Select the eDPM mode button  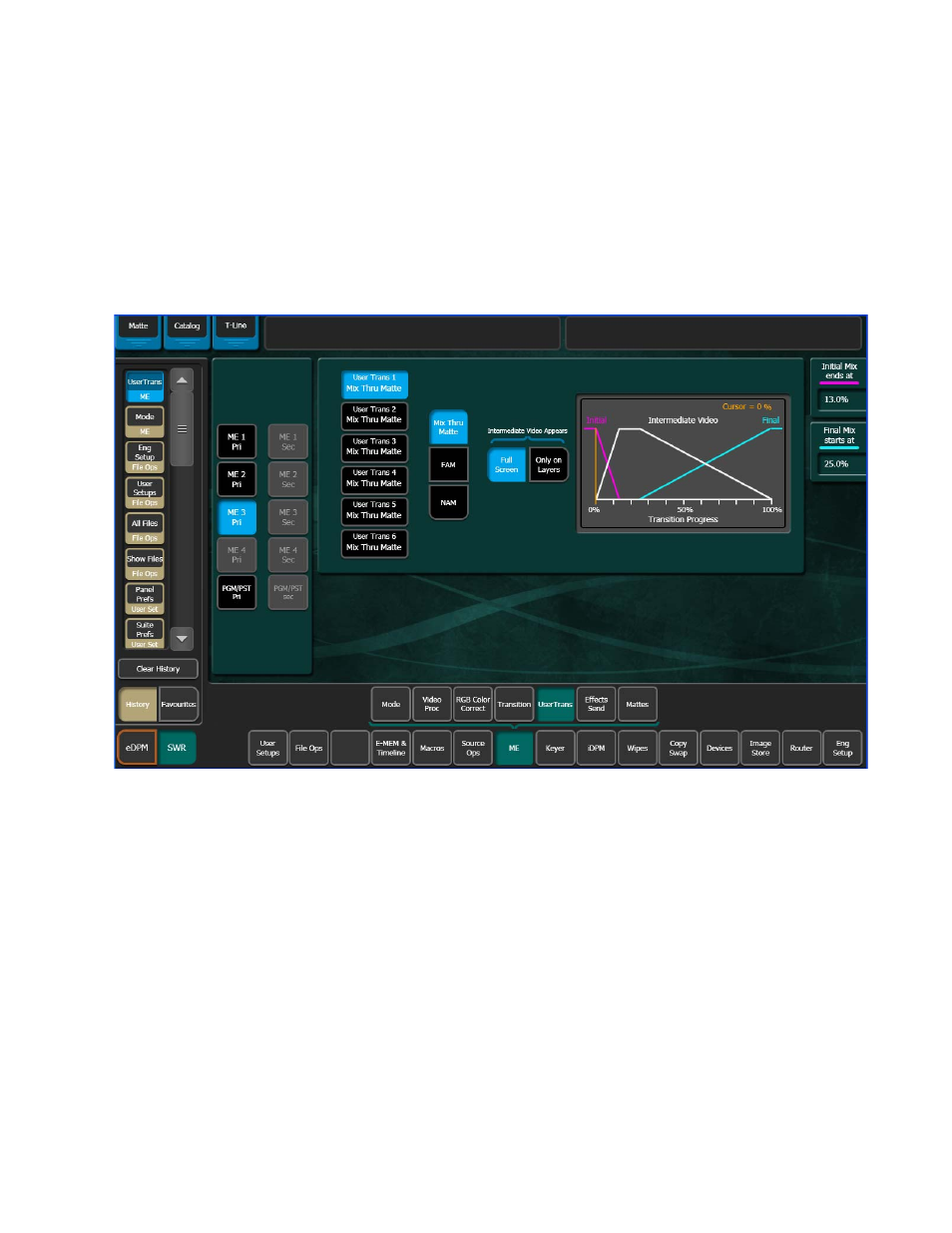[x=137, y=748]
